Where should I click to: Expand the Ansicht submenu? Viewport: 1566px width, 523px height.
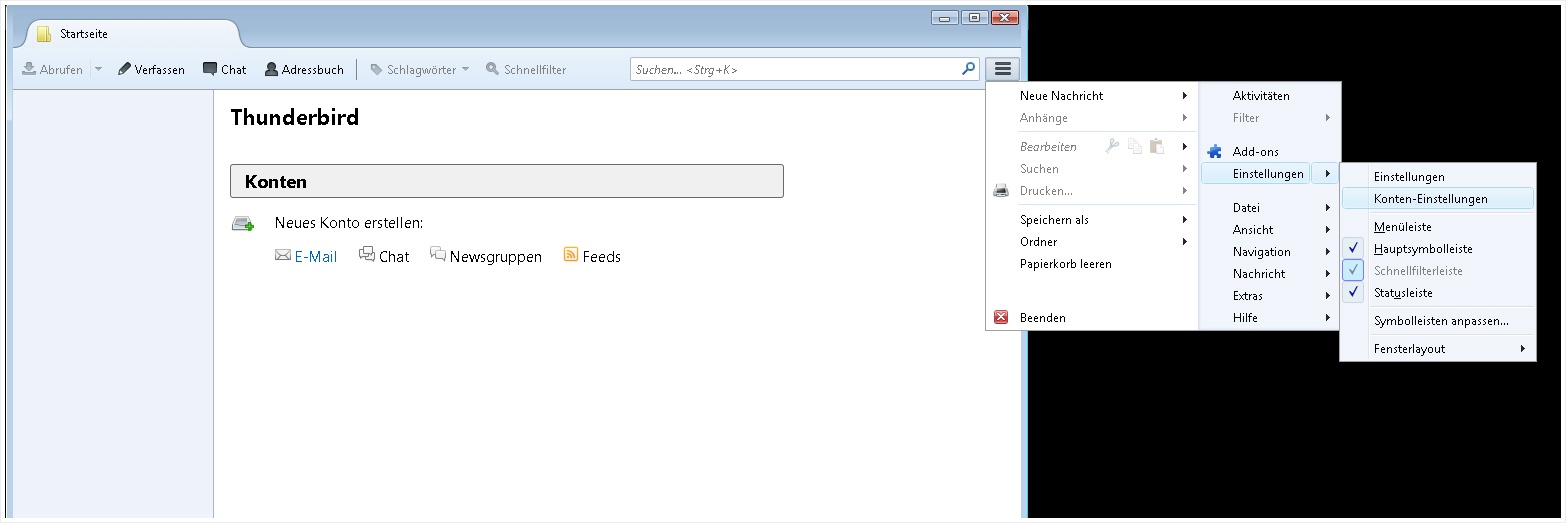(1270, 230)
